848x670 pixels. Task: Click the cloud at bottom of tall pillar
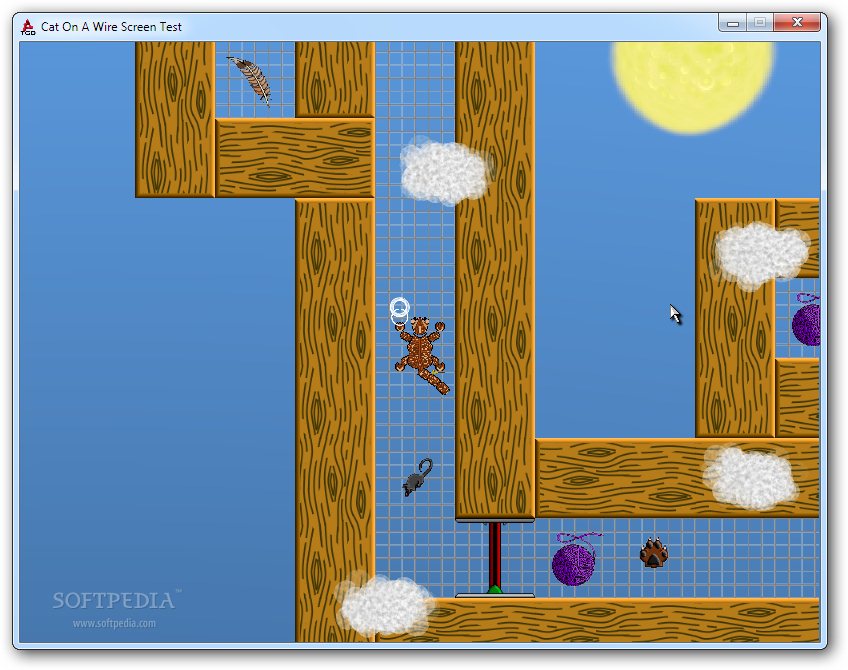point(385,605)
